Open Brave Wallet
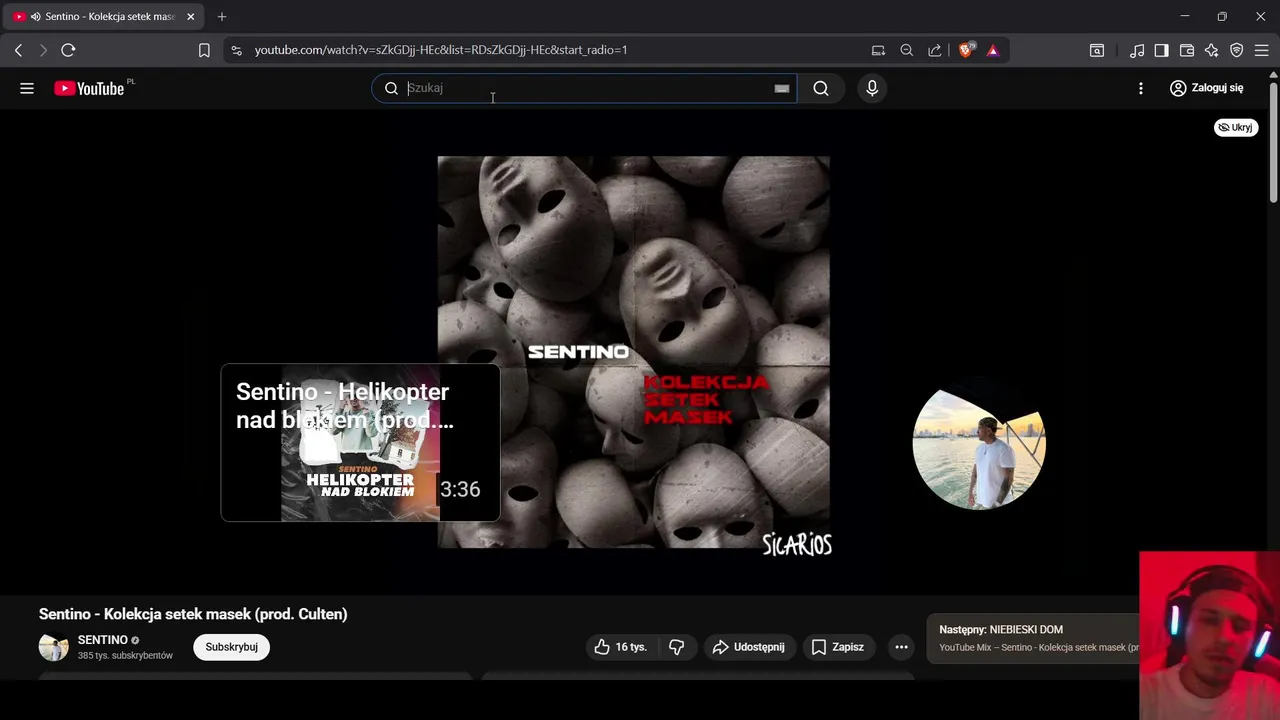Viewport: 1280px width, 720px height. point(1187,50)
